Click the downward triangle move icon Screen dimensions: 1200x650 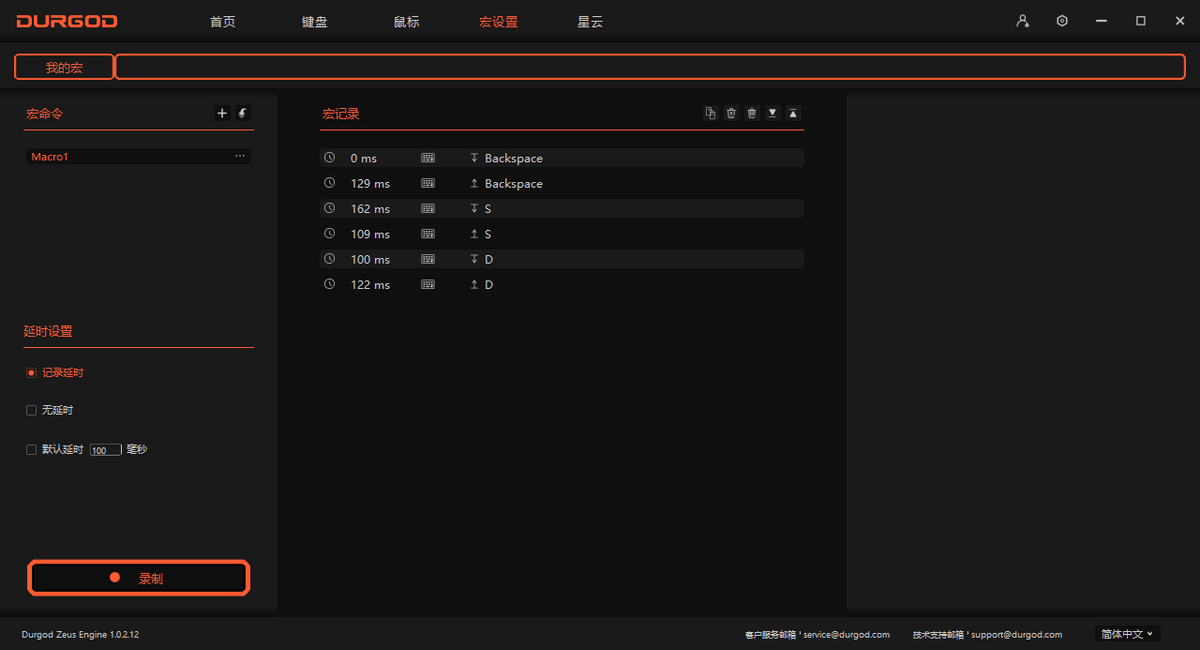772,113
